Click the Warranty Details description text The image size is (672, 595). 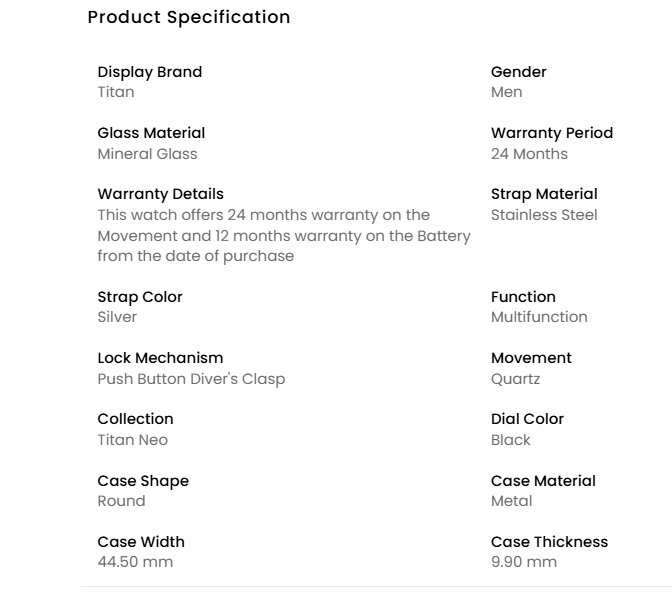coord(283,235)
